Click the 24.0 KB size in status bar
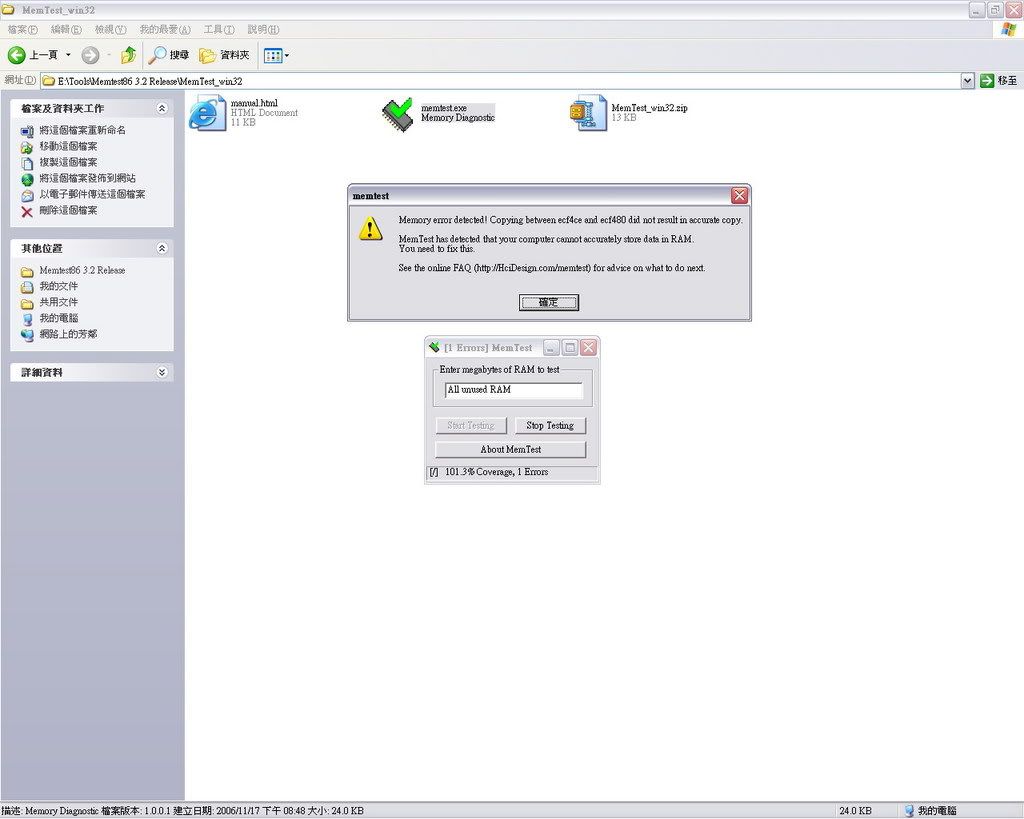 [855, 811]
